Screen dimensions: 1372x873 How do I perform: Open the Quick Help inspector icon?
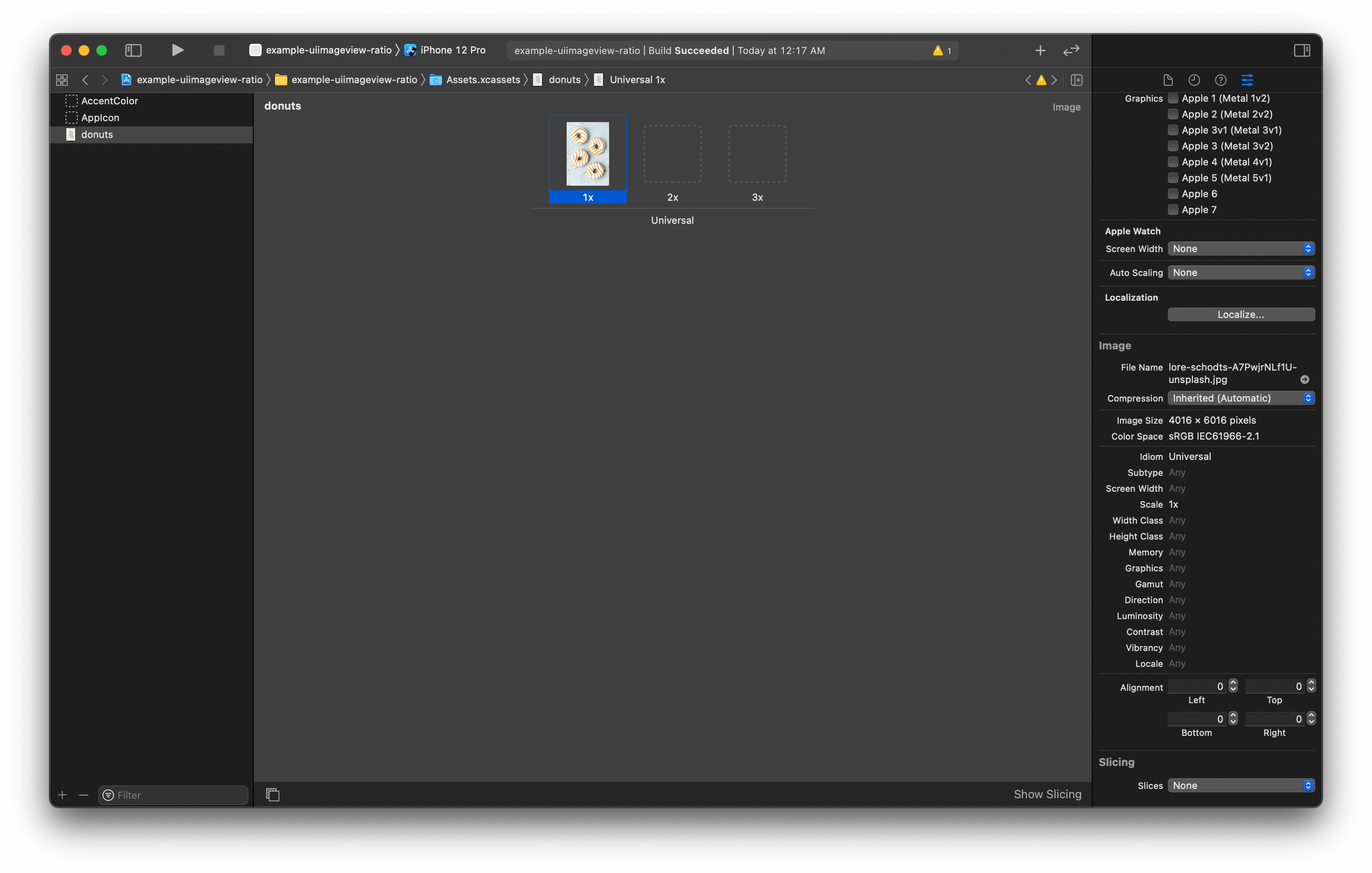point(1220,80)
